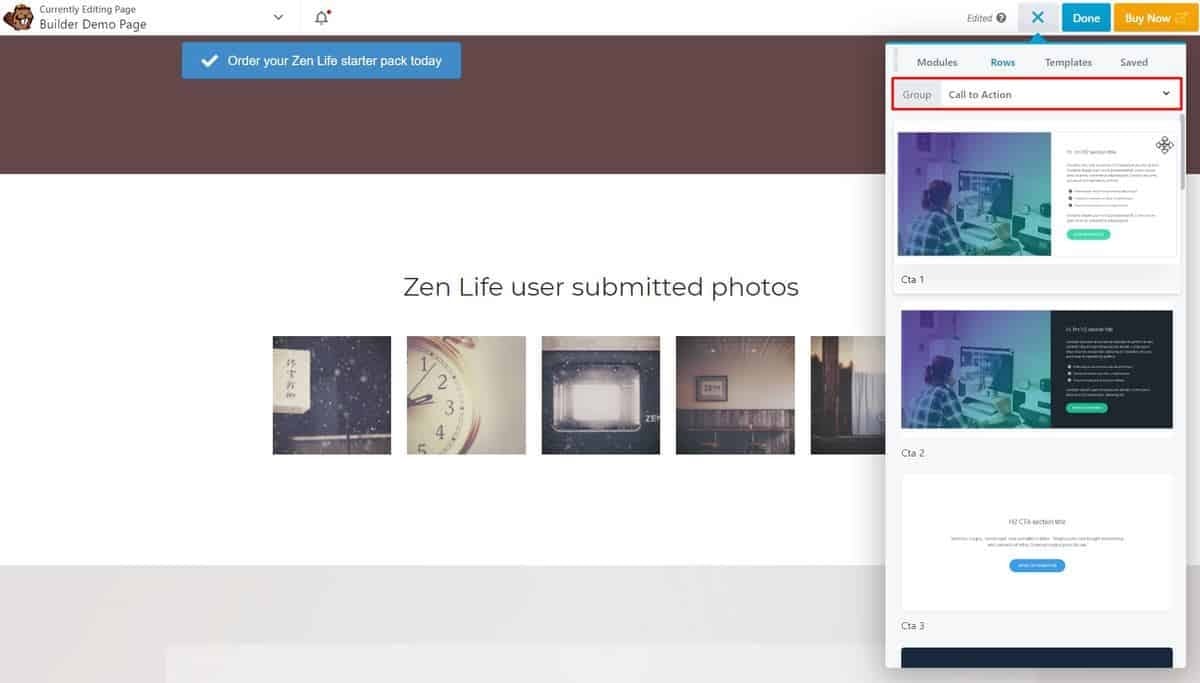Click the Rows tab
The width and height of the screenshot is (1200, 683).
[1002, 61]
